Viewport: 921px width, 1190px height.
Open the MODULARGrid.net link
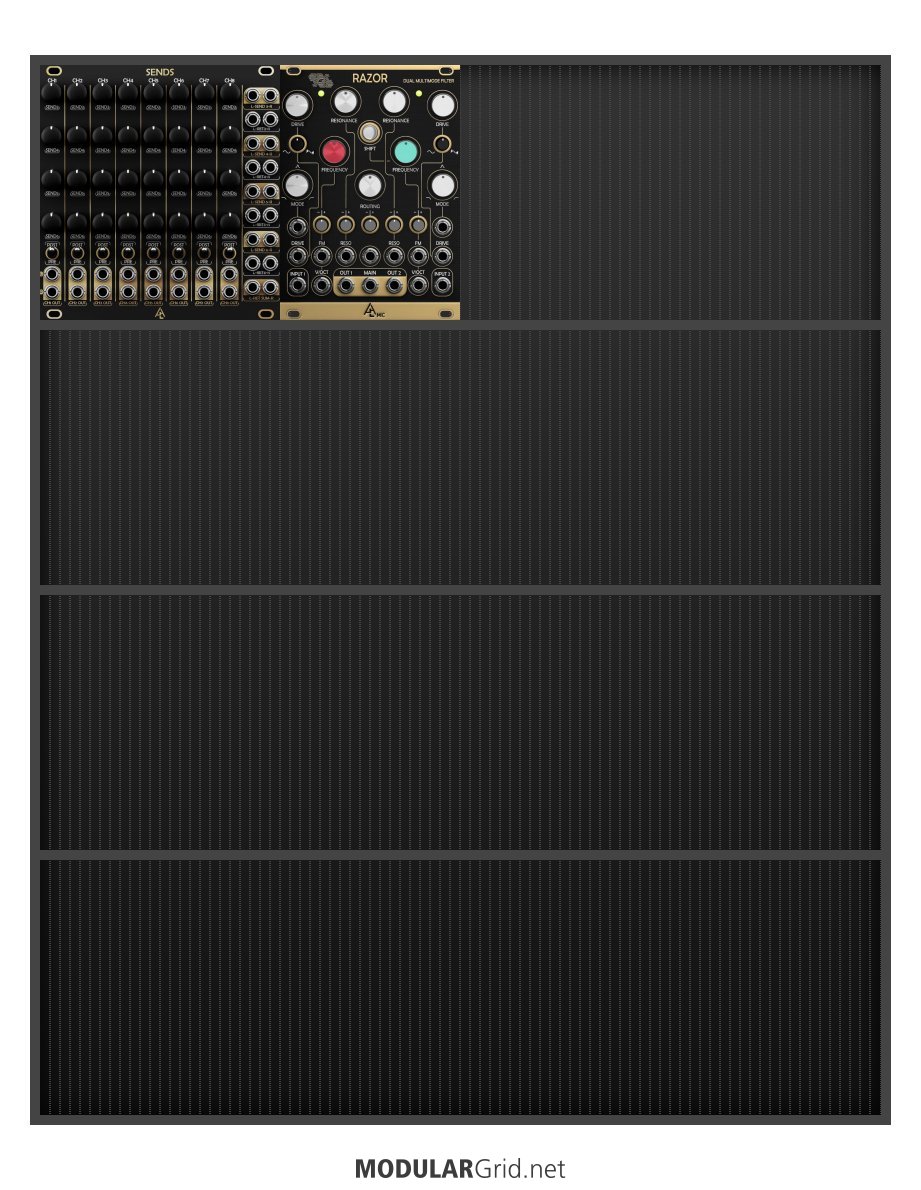(x=460, y=1168)
